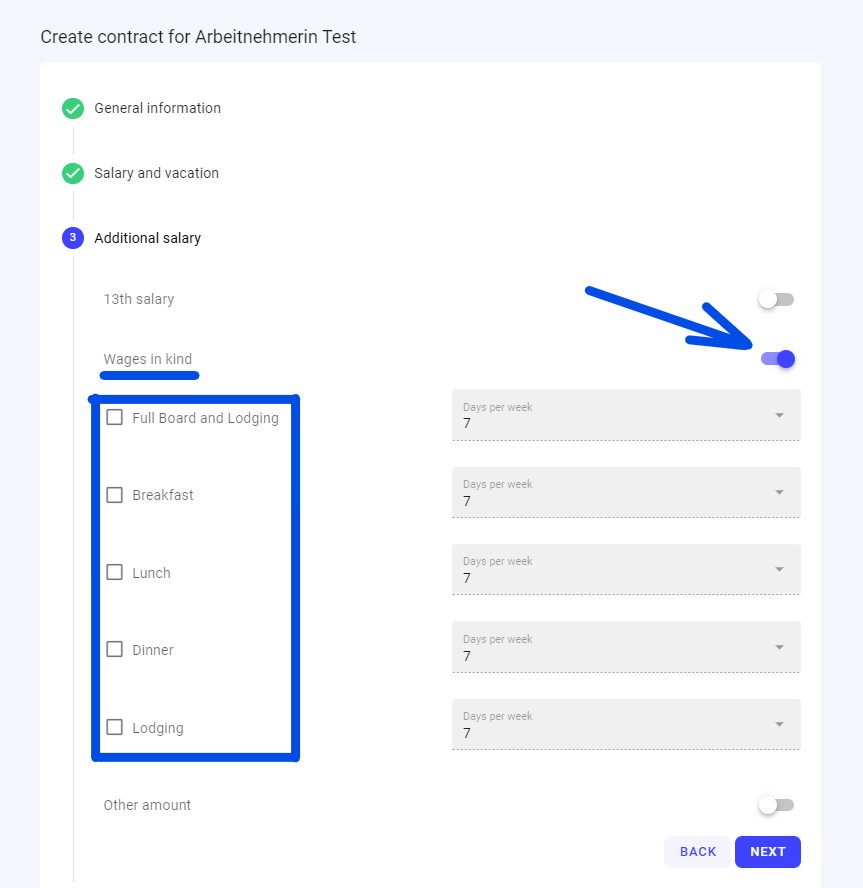Tick the Breakfast checkbox
The height and width of the screenshot is (888, 863).
[115, 495]
